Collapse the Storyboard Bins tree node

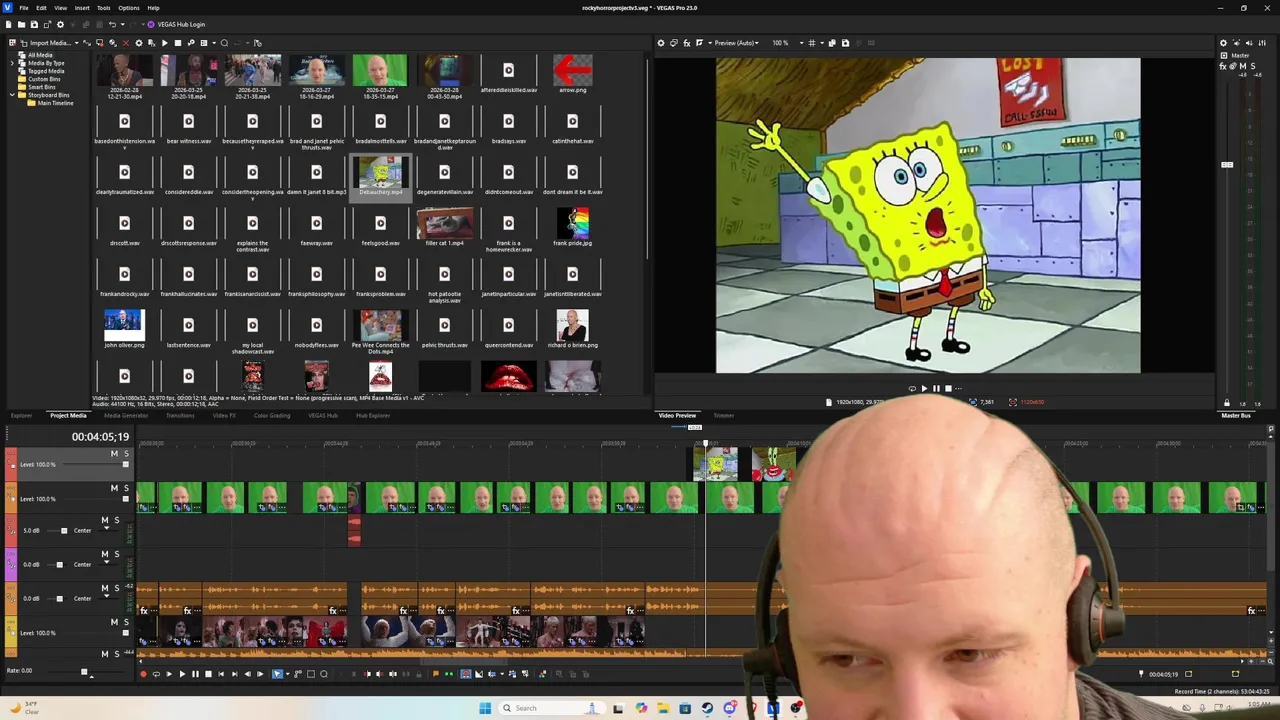tap(12, 95)
